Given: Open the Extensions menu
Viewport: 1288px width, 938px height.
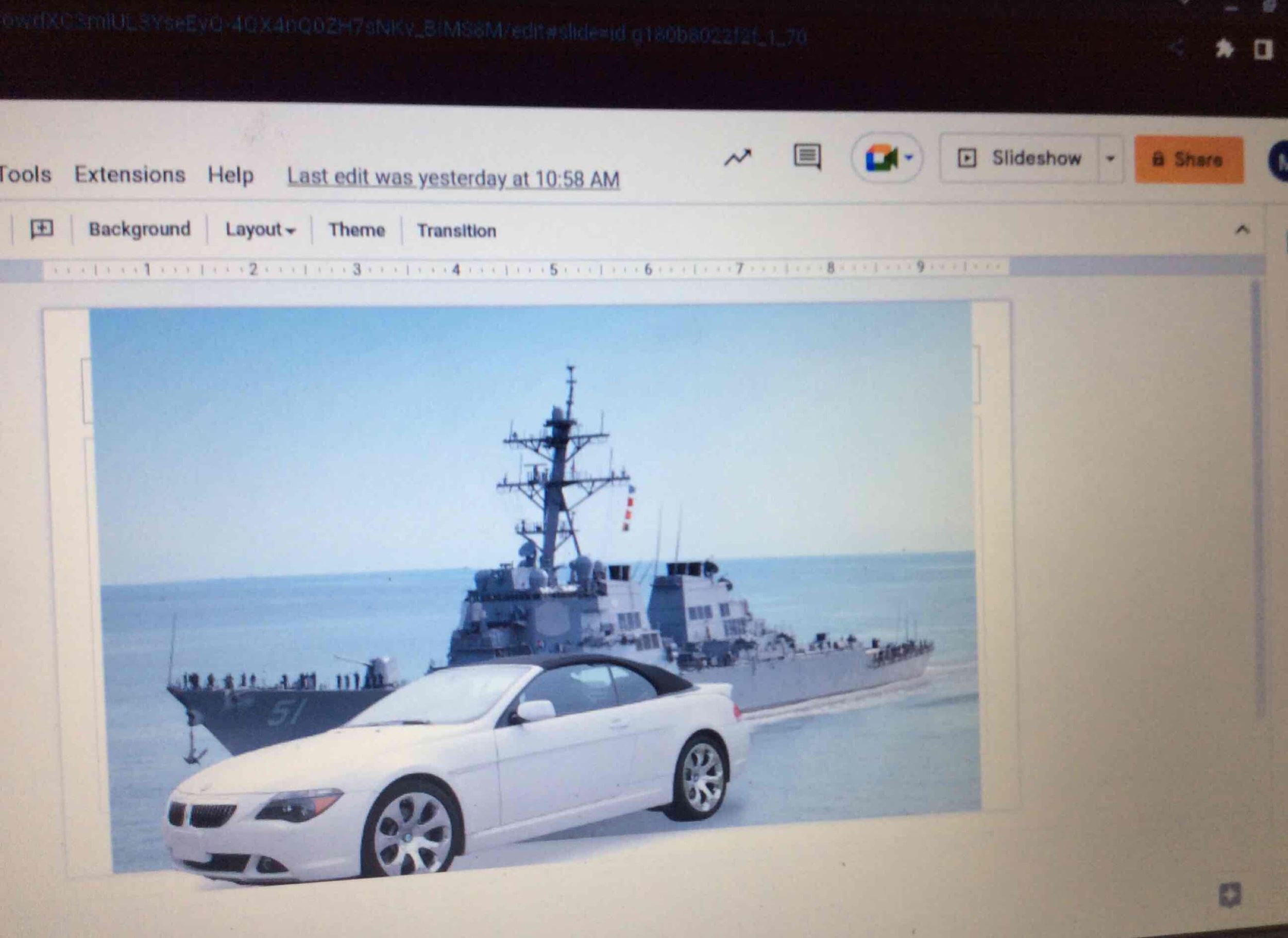Looking at the screenshot, I should (x=129, y=174).
